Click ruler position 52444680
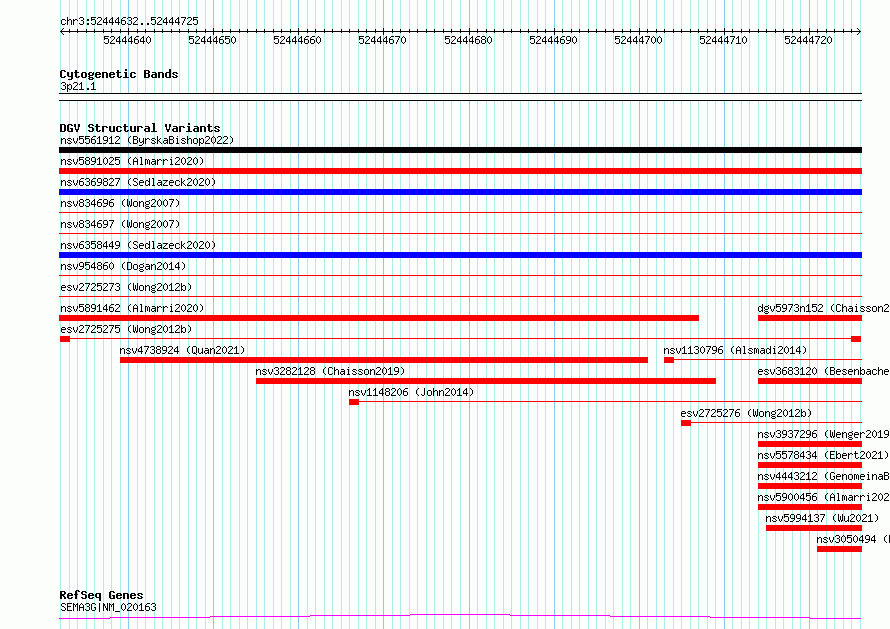This screenshot has width=890, height=629. (x=468, y=40)
